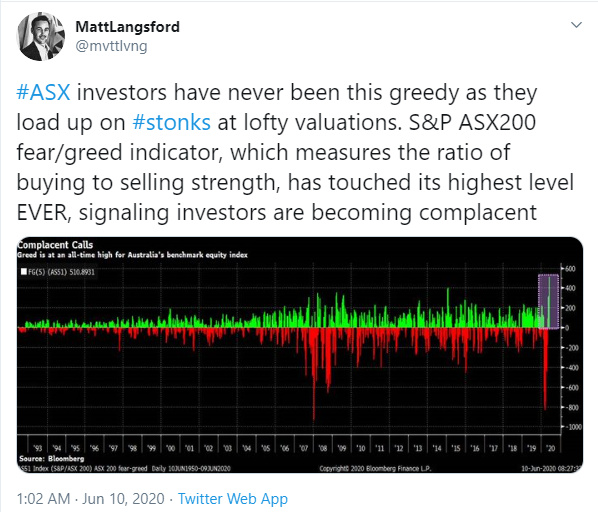Click the 600 value on y-axis

point(570,269)
